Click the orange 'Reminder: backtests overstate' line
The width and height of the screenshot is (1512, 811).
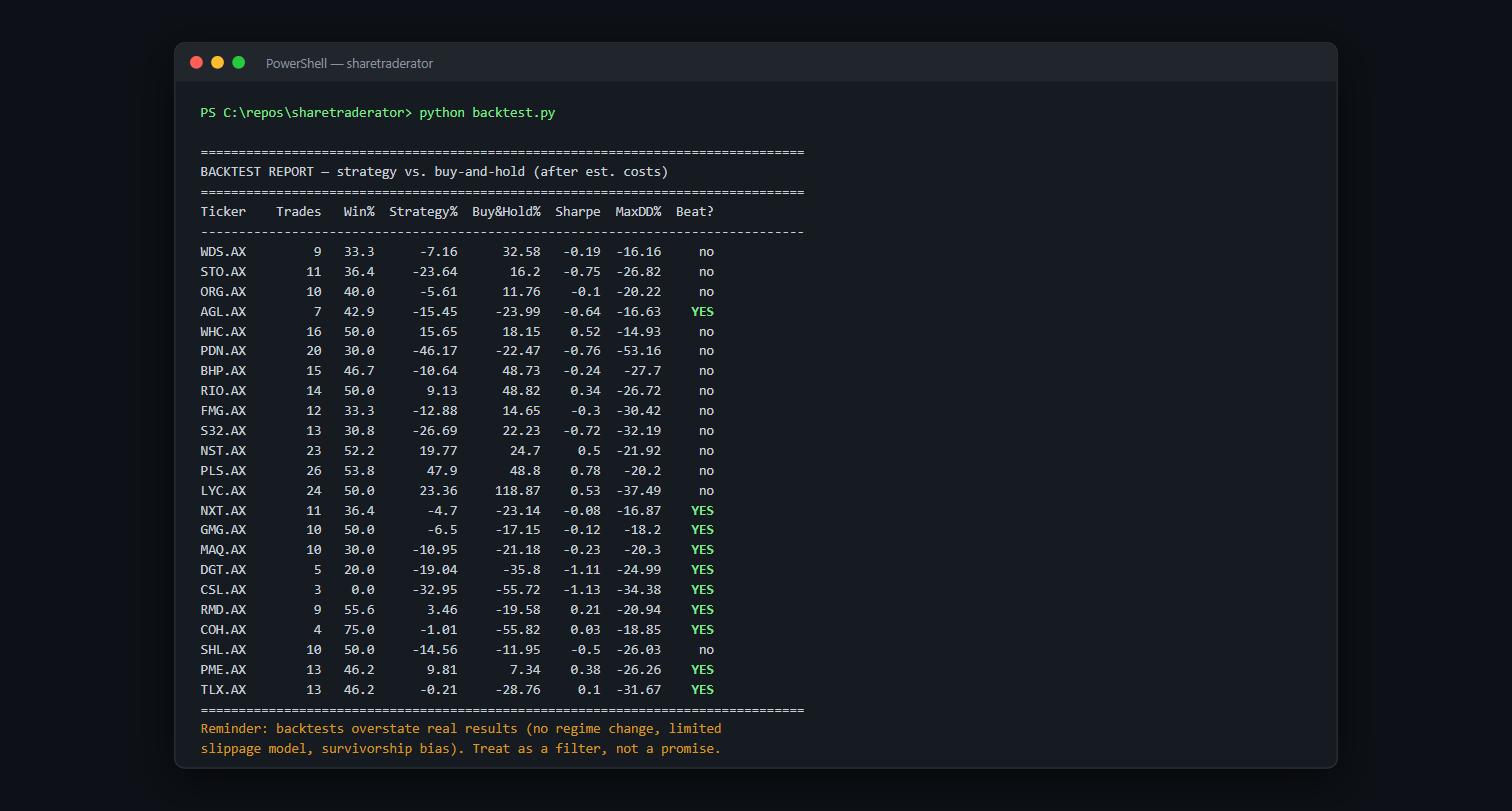[461, 728]
